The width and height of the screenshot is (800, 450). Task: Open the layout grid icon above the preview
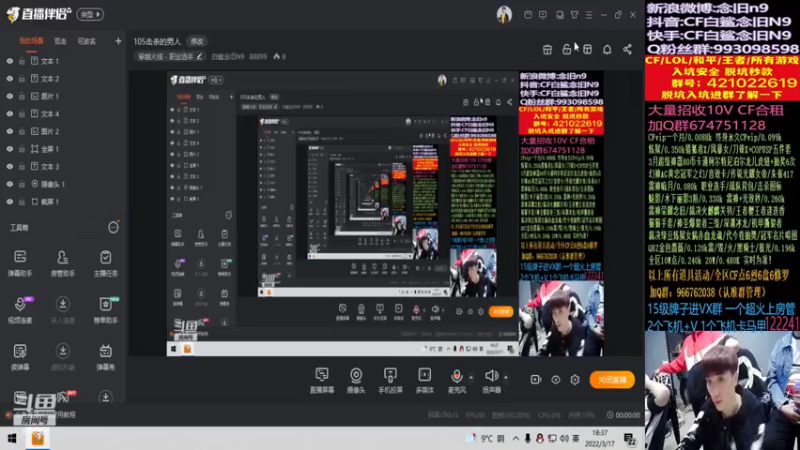click(588, 49)
